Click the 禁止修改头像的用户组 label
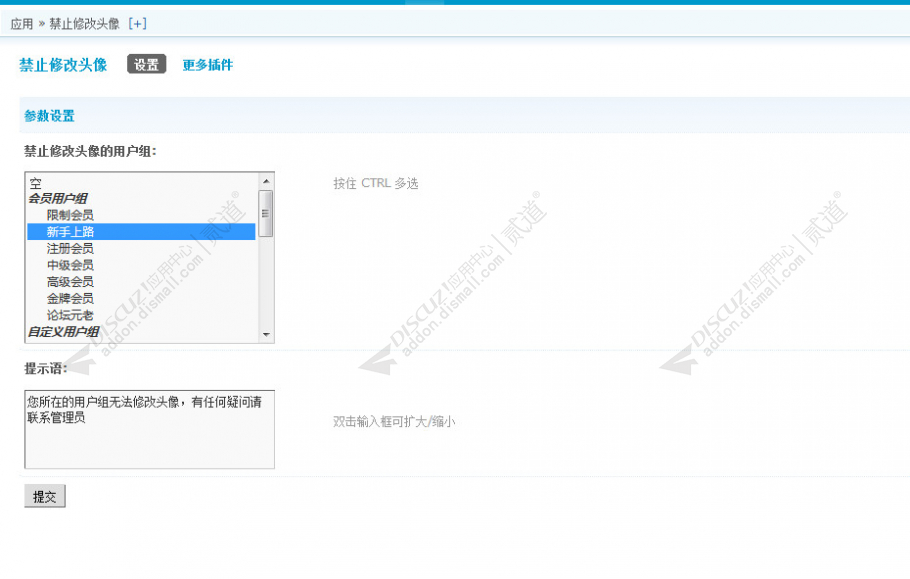Screen dimensions: 910x579 90,151
